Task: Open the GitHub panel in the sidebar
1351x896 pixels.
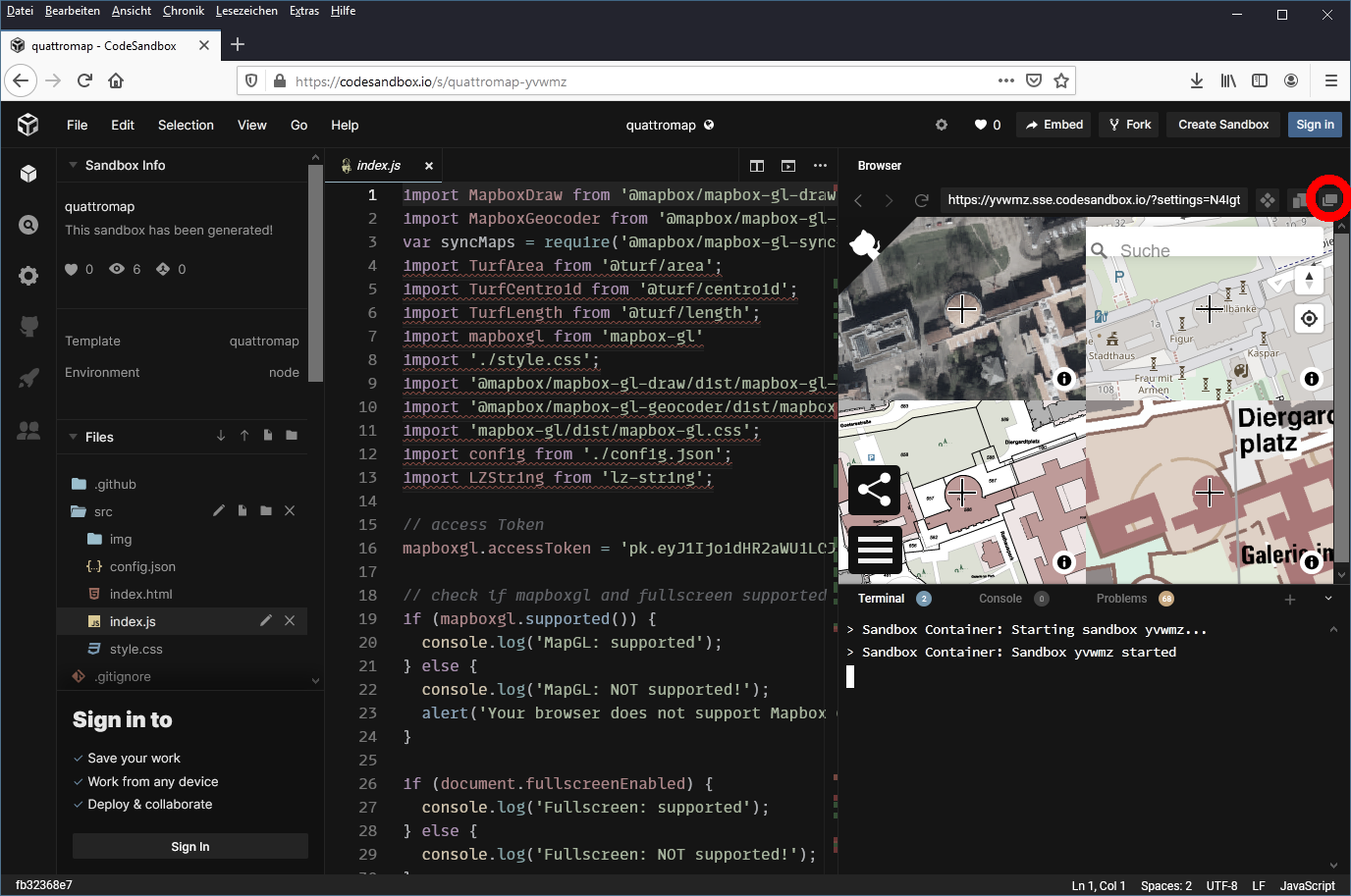Action: (28, 326)
